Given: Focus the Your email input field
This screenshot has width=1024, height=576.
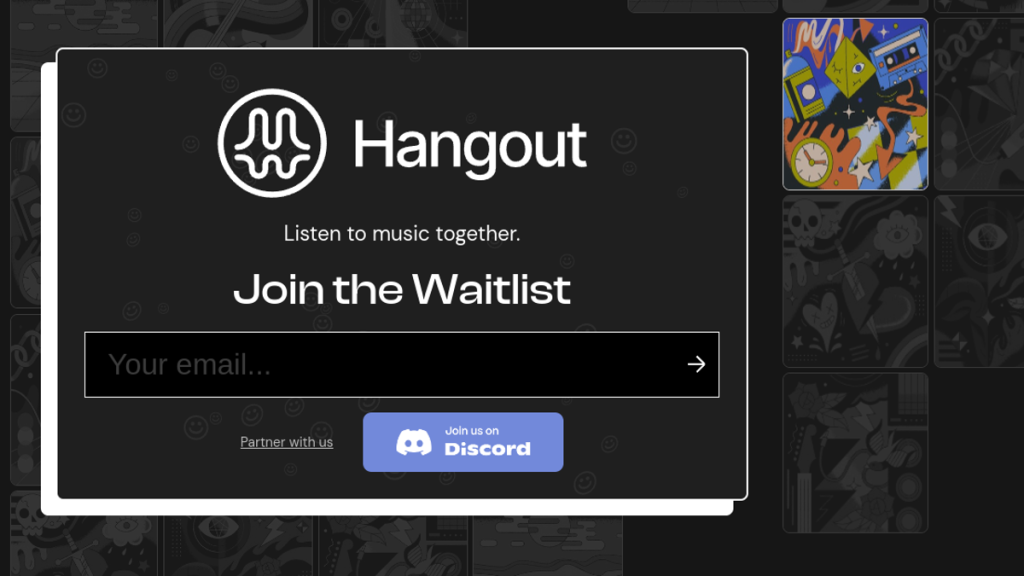Looking at the screenshot, I should point(402,364).
